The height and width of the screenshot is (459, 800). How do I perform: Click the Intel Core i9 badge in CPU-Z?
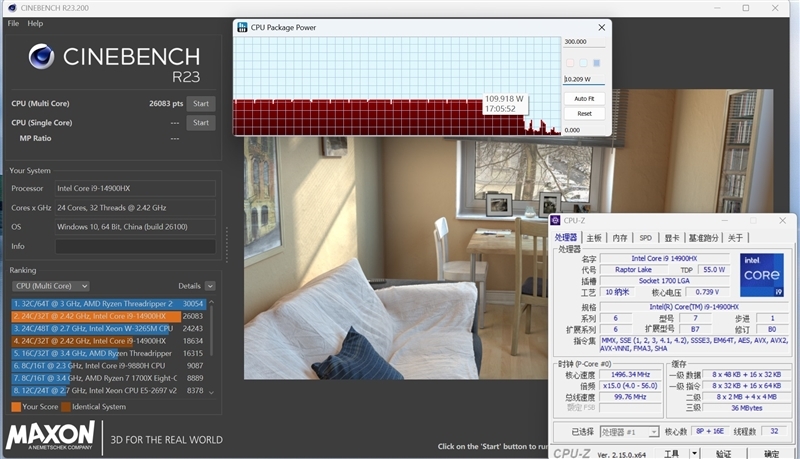pyautogui.click(x=762, y=275)
